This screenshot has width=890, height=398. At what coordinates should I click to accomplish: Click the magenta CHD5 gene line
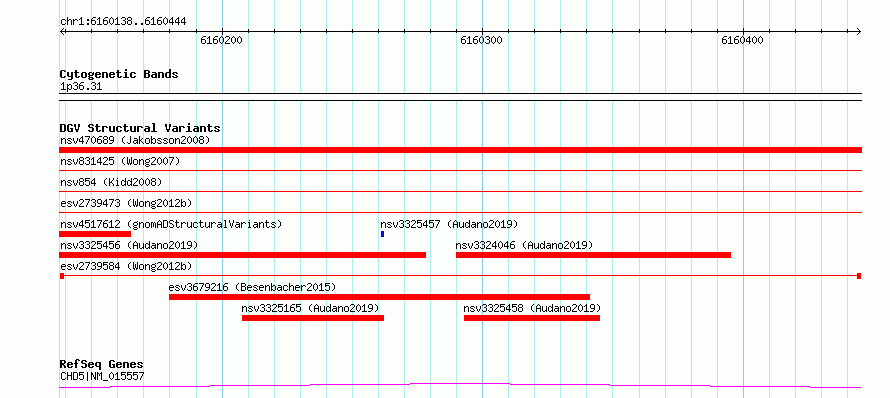(460, 386)
